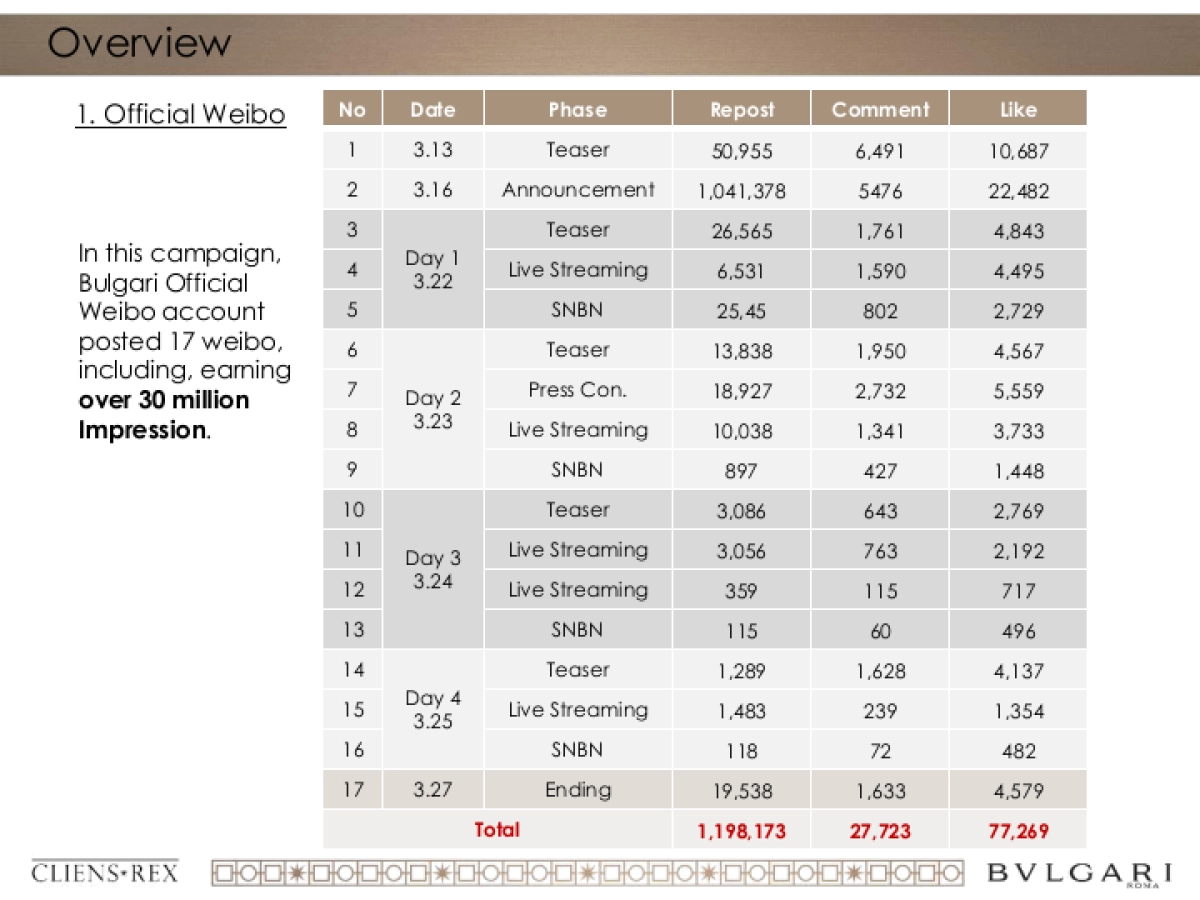
Task: Click the CLIENS·REX logo
Action: [x=105, y=872]
